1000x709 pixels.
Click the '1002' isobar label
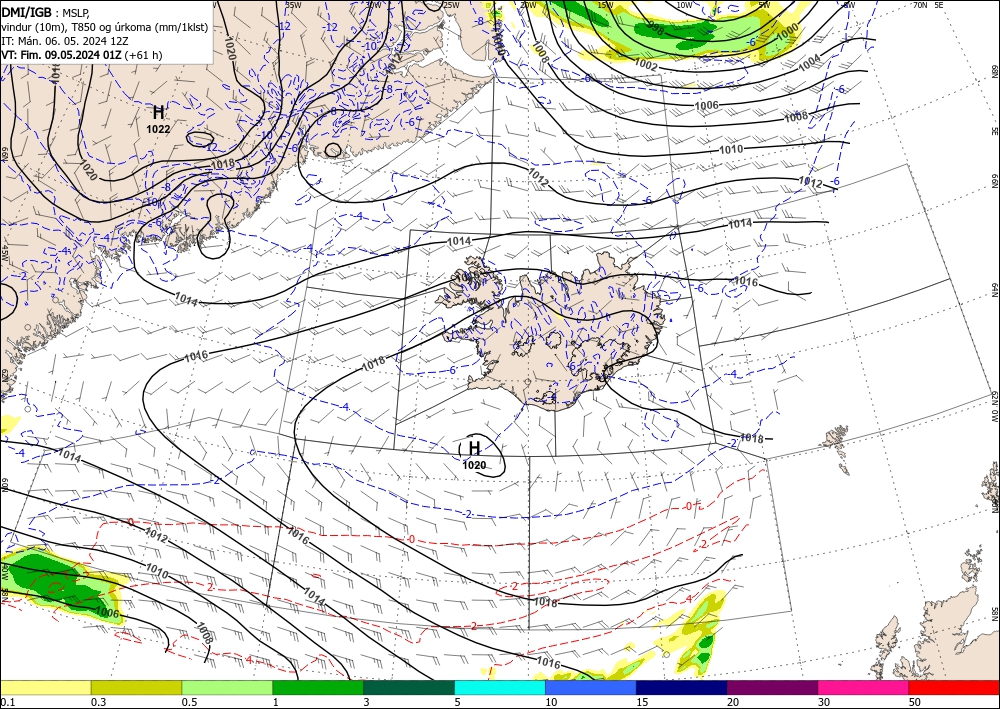(645, 64)
